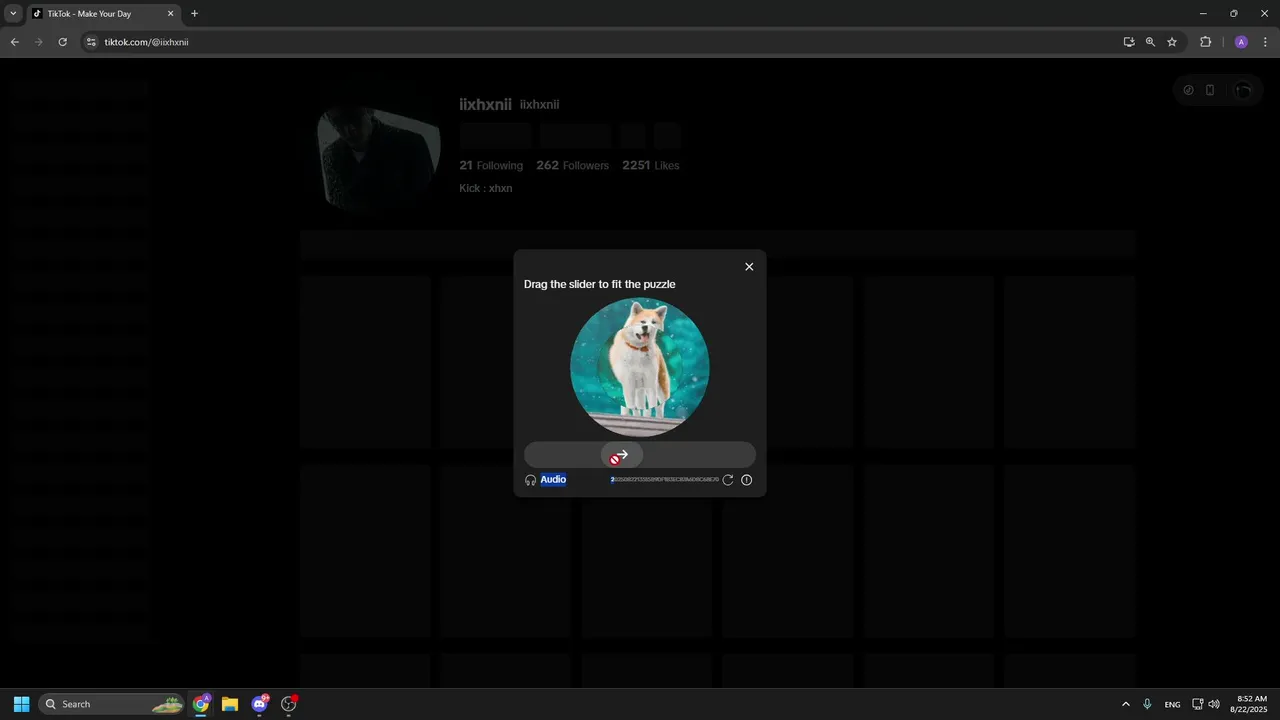Click the 2251 Likes count
This screenshot has width=1280, height=720.
pyautogui.click(x=650, y=166)
